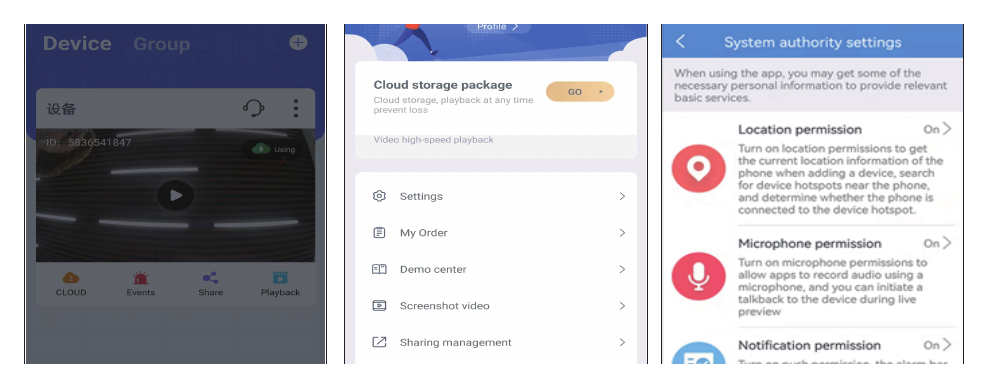Toggle Microphone permission On status
Screen dimensions: 988x388
[938, 243]
